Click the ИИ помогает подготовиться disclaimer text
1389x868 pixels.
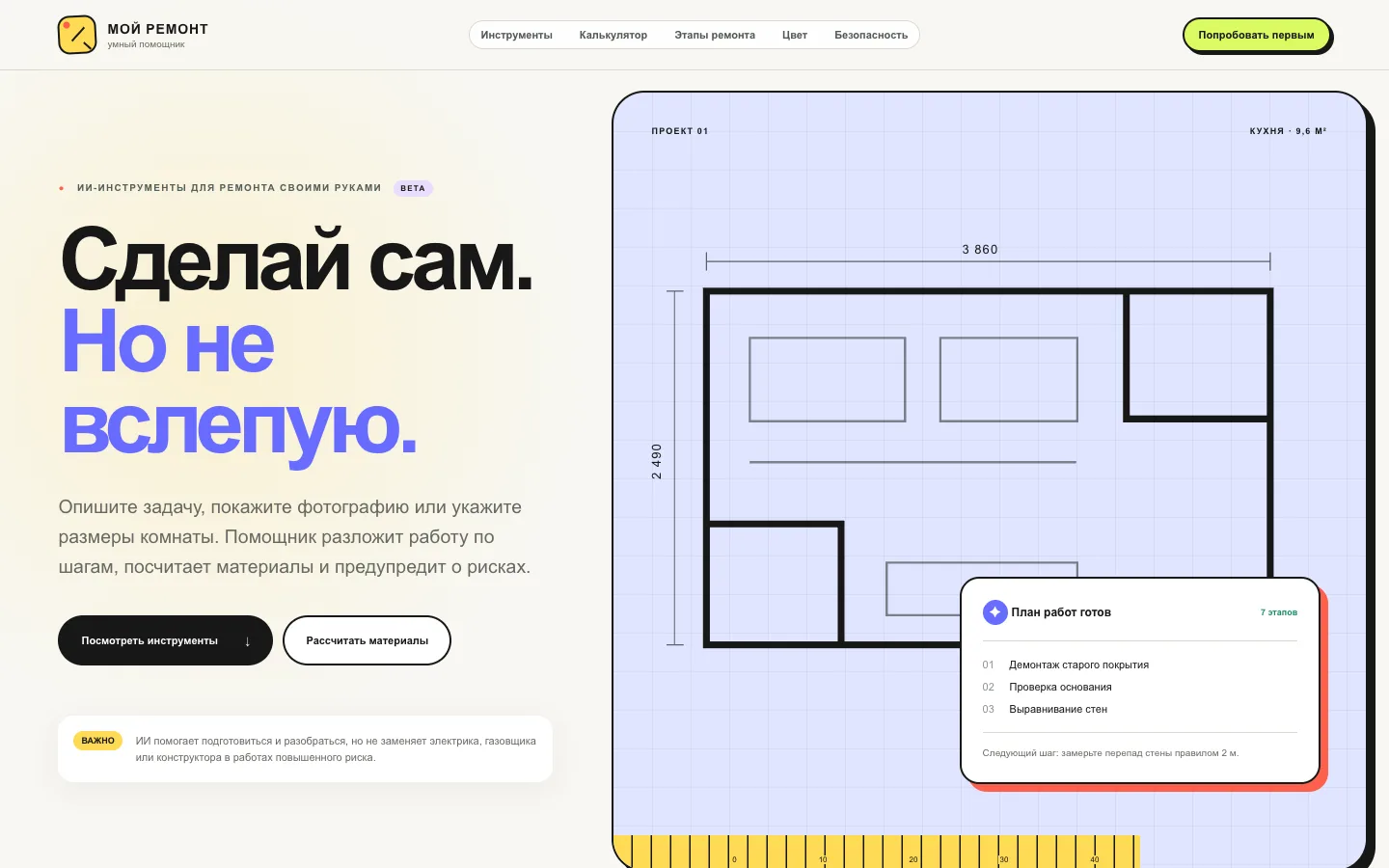(336, 749)
